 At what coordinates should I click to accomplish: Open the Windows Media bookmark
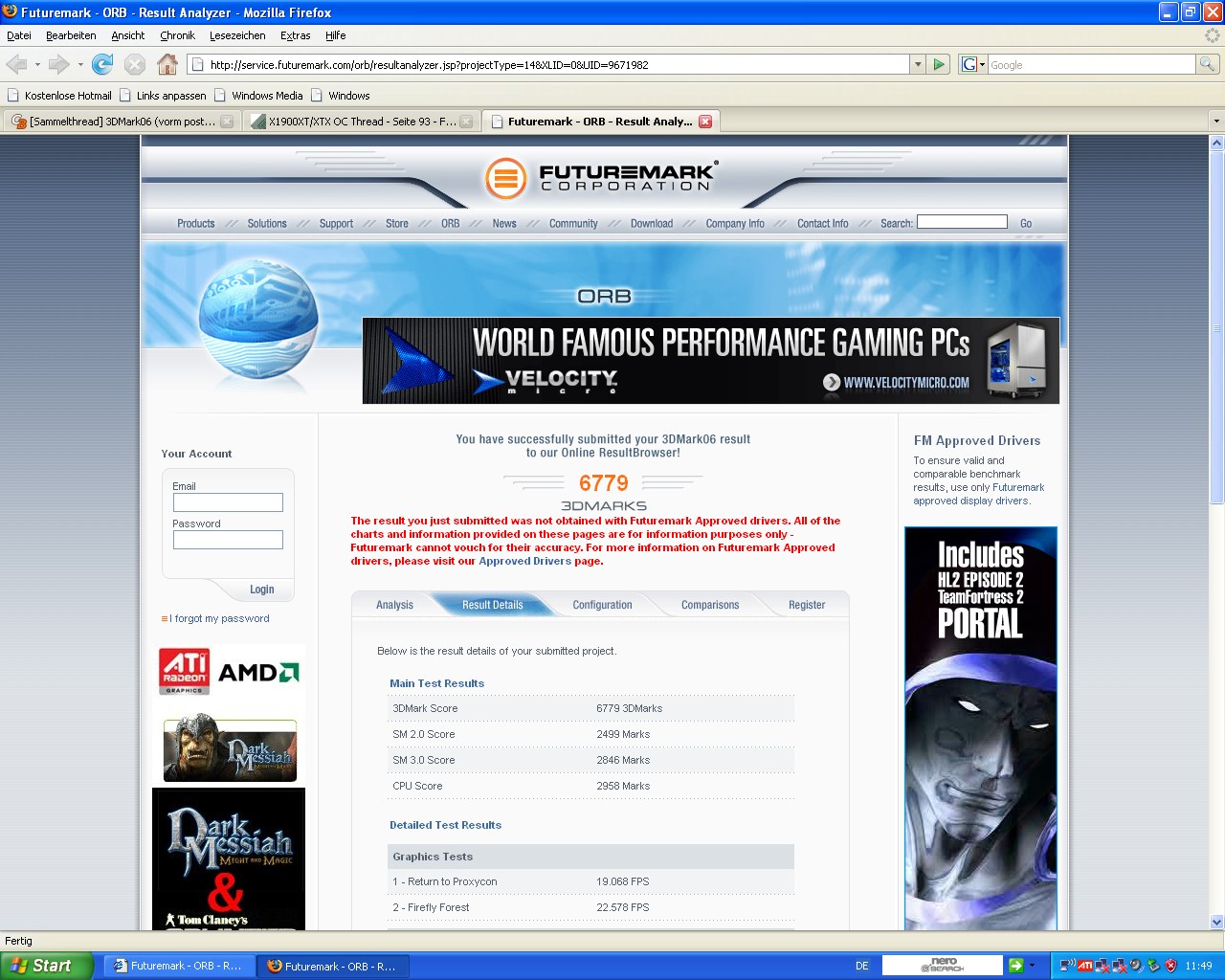[x=258, y=96]
